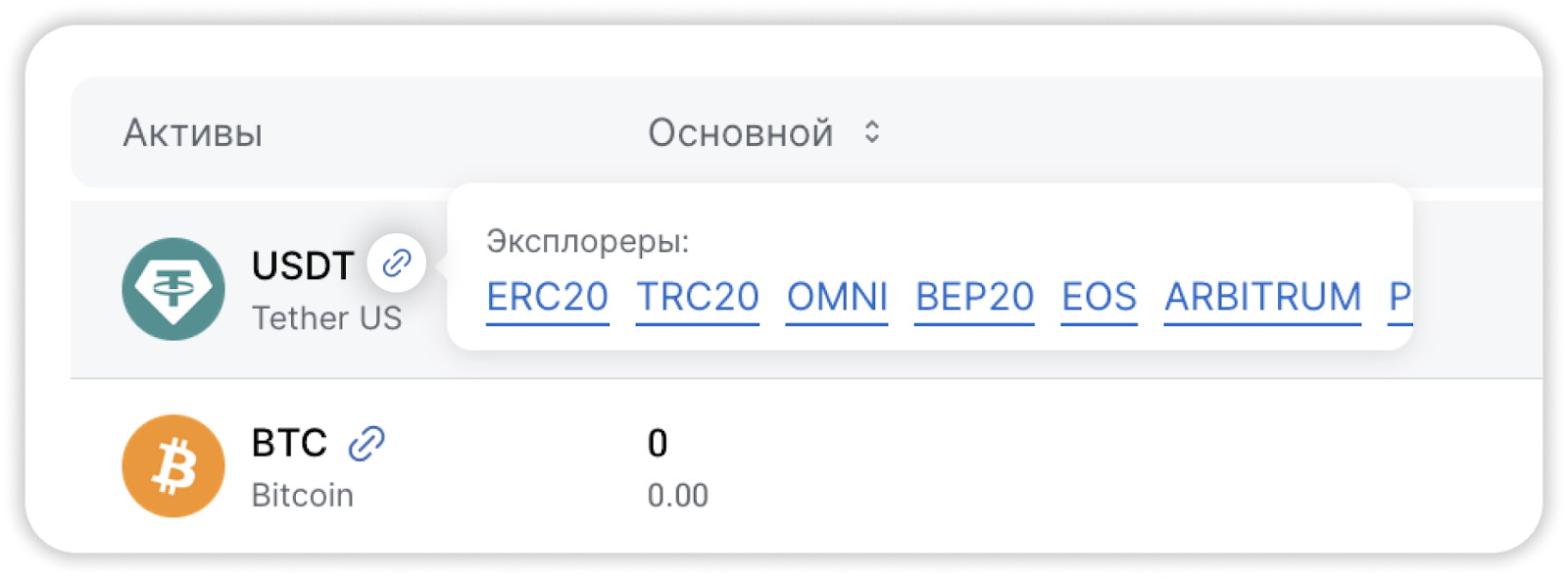Click the BTC balance value 0
Image resolution: width=1568 pixels, height=578 pixels.
tap(658, 444)
